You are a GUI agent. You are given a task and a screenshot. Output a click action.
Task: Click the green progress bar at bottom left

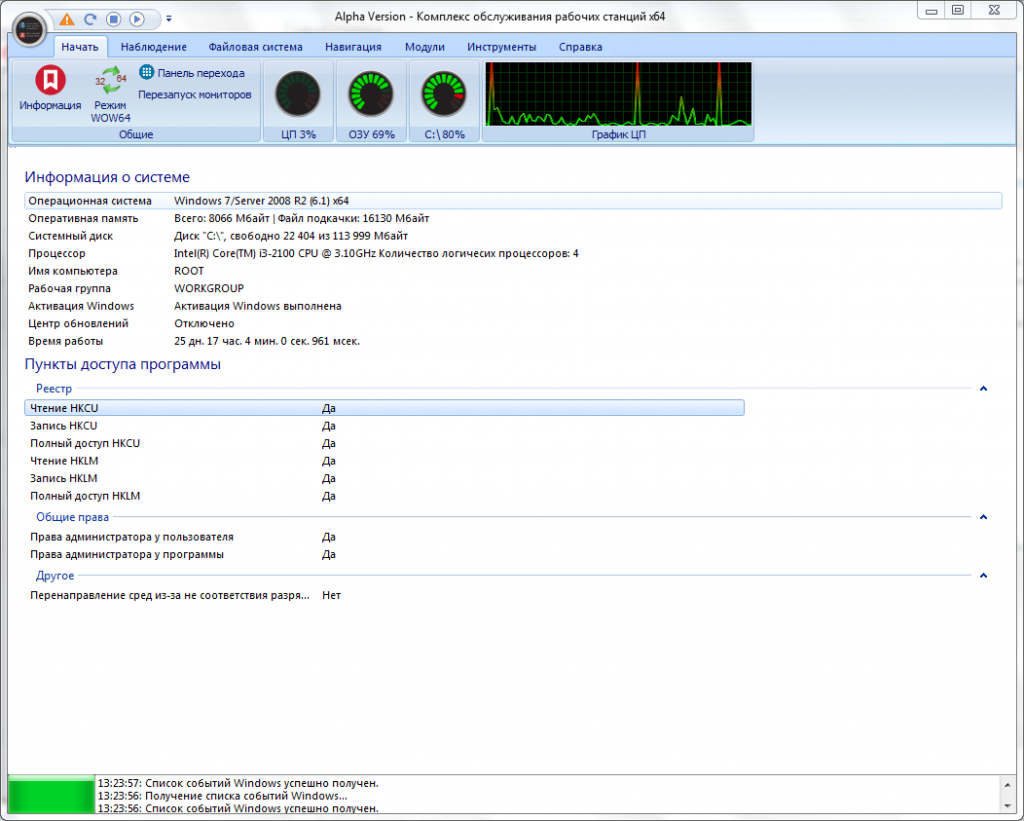point(50,793)
